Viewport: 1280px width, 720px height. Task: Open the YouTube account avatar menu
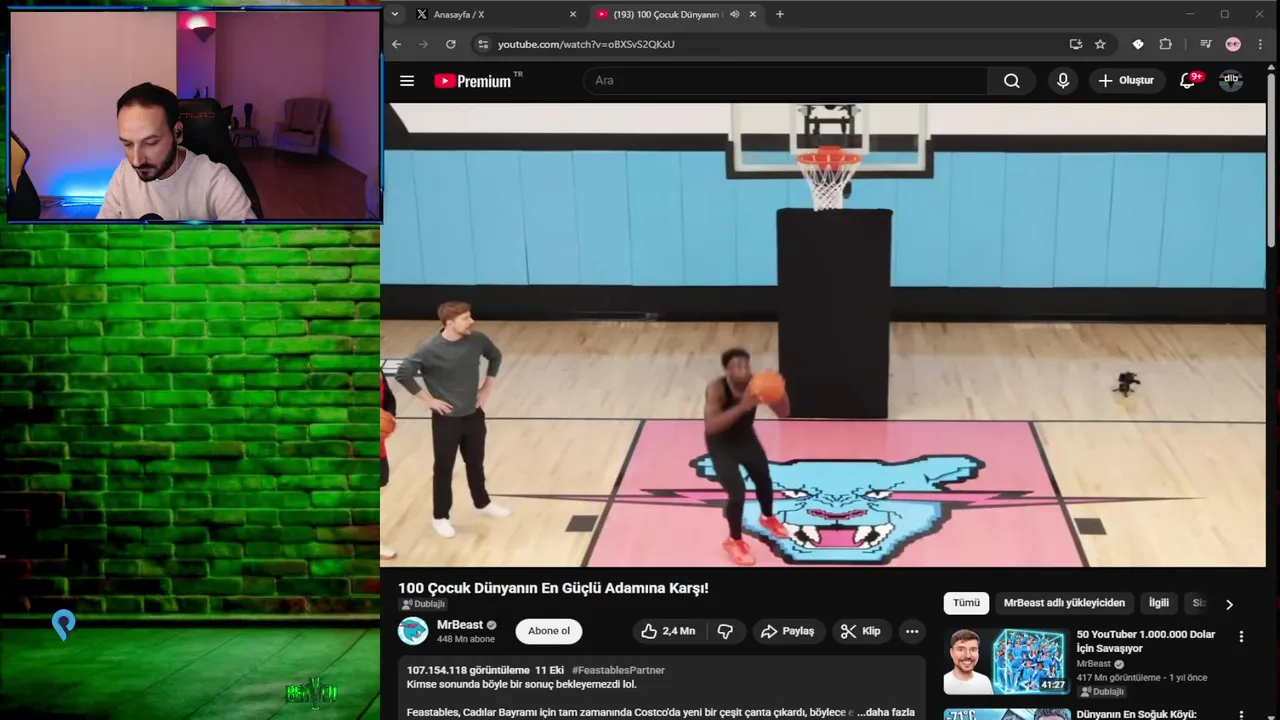(x=1231, y=81)
